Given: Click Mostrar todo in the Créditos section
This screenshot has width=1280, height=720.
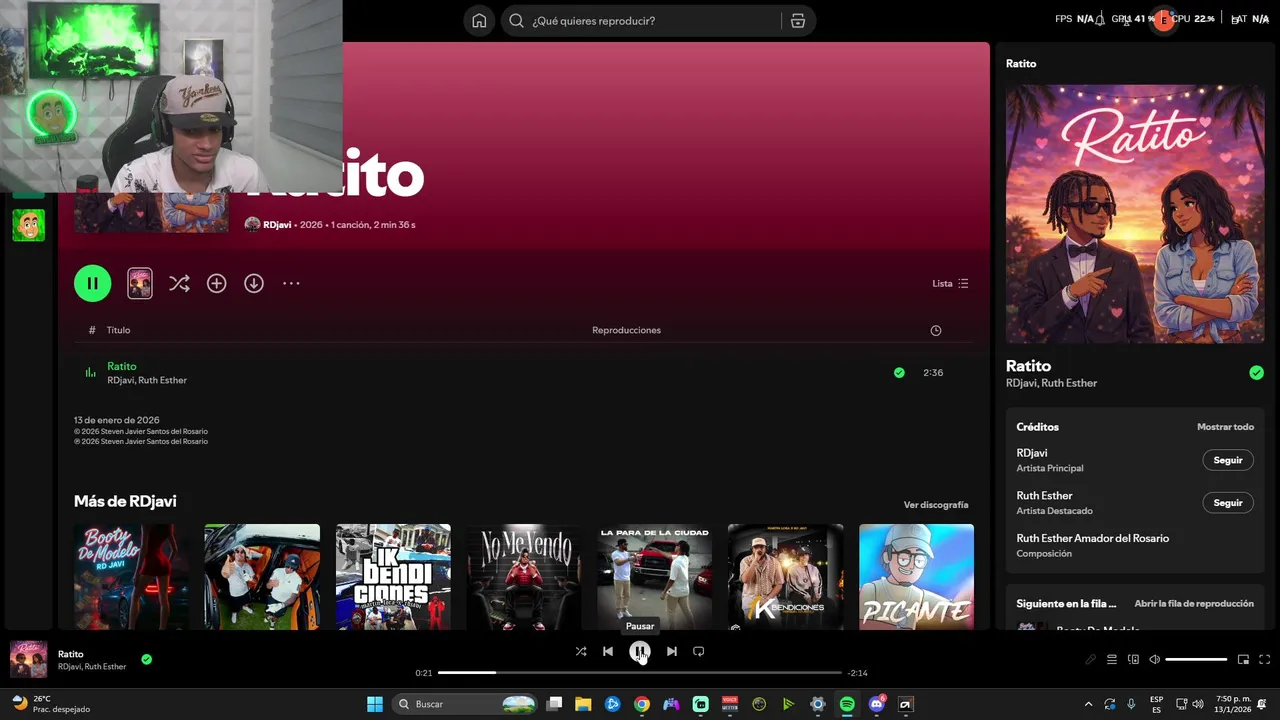Looking at the screenshot, I should [1225, 427].
